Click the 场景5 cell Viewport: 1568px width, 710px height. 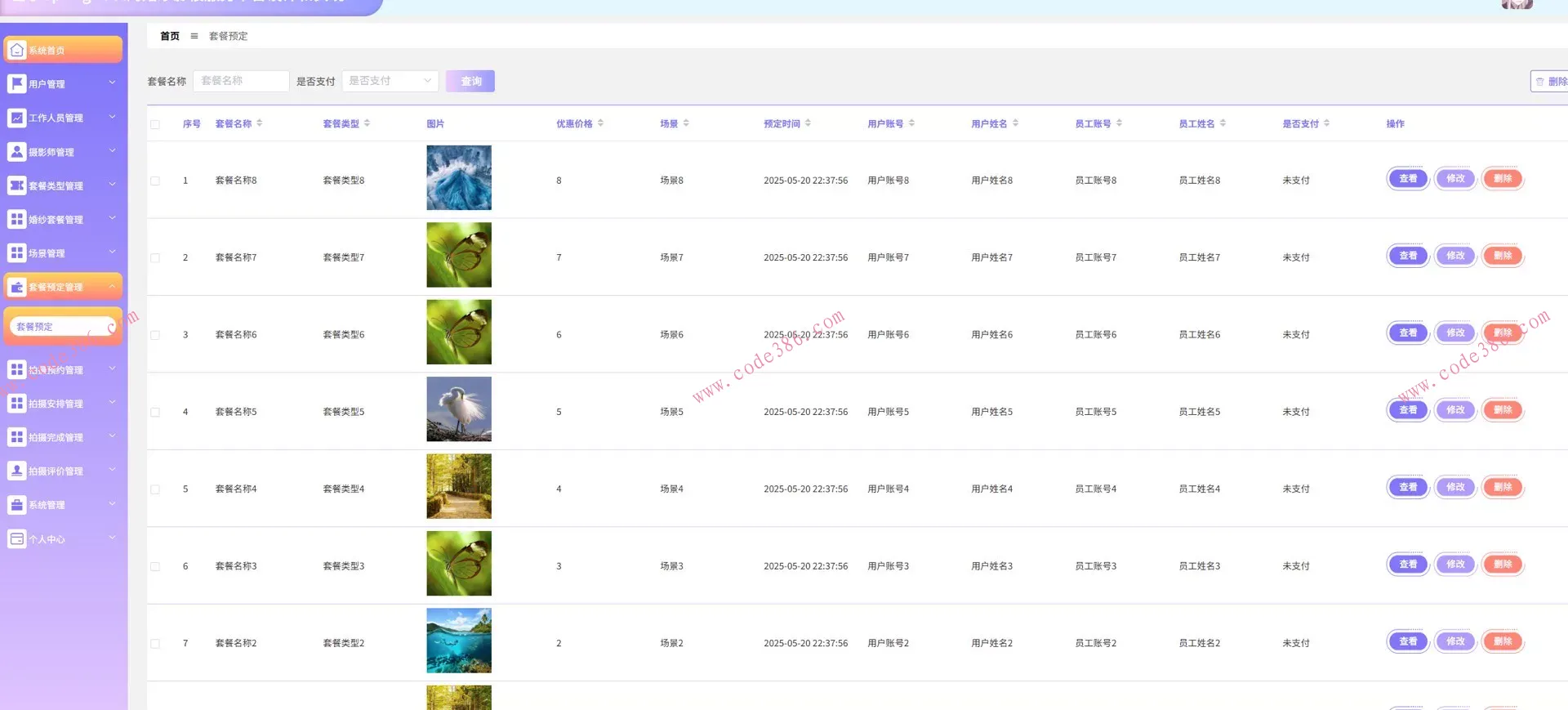[671, 412]
